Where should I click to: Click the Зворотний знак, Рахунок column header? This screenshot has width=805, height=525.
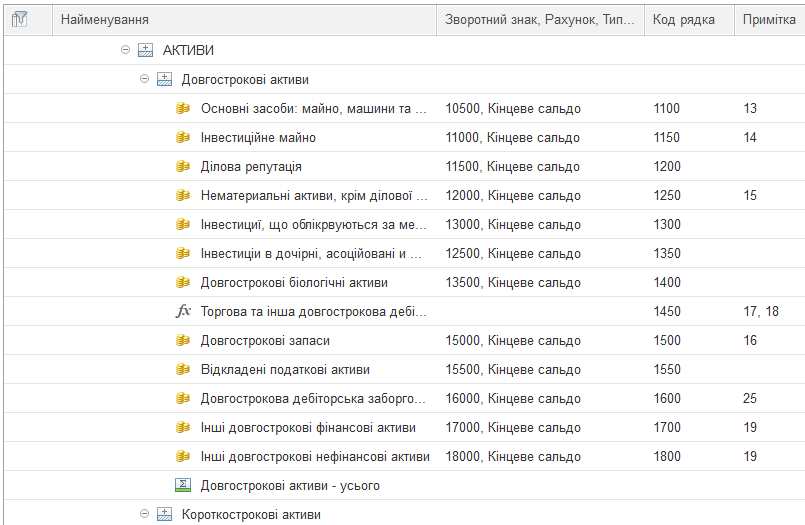[x=539, y=20]
